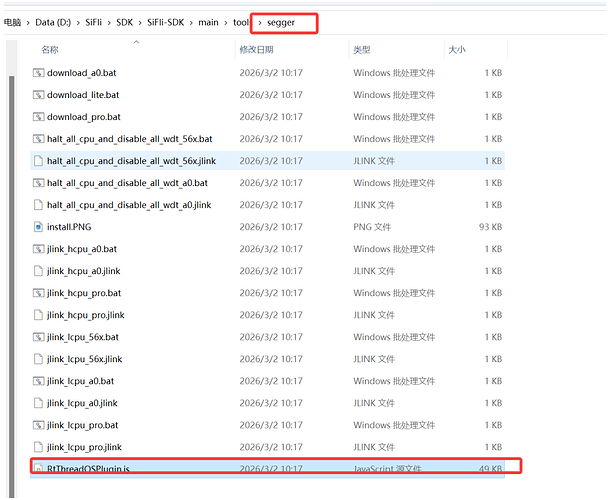This screenshot has height=500, width=614.
Task: Select the jlink_lcpu_a0.bat file name
Action: pos(80,381)
